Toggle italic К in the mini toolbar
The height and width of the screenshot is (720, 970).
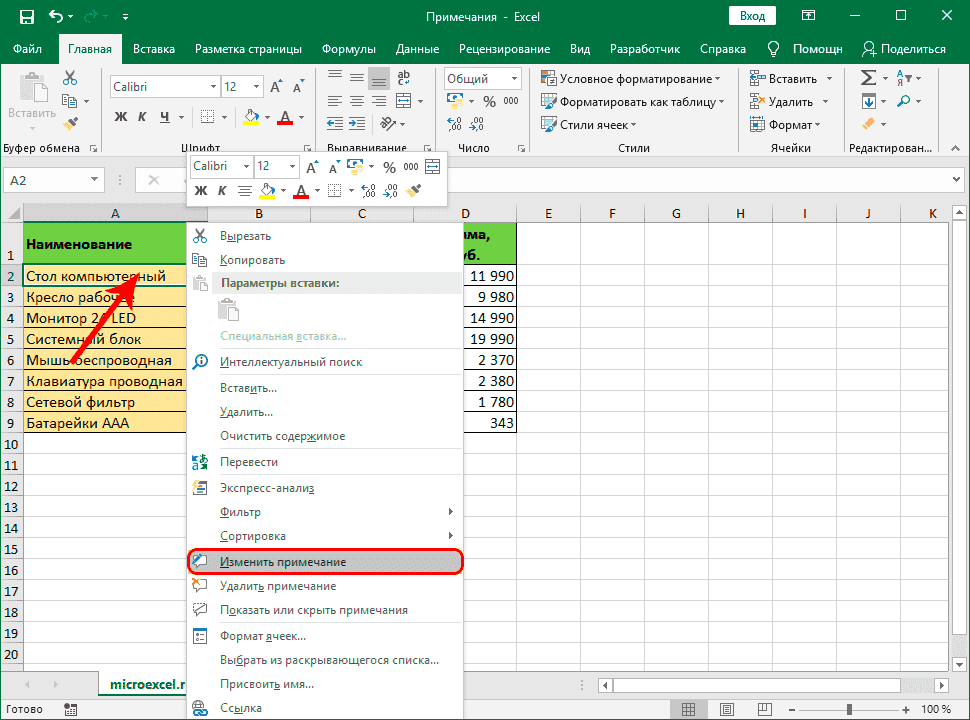pos(221,190)
